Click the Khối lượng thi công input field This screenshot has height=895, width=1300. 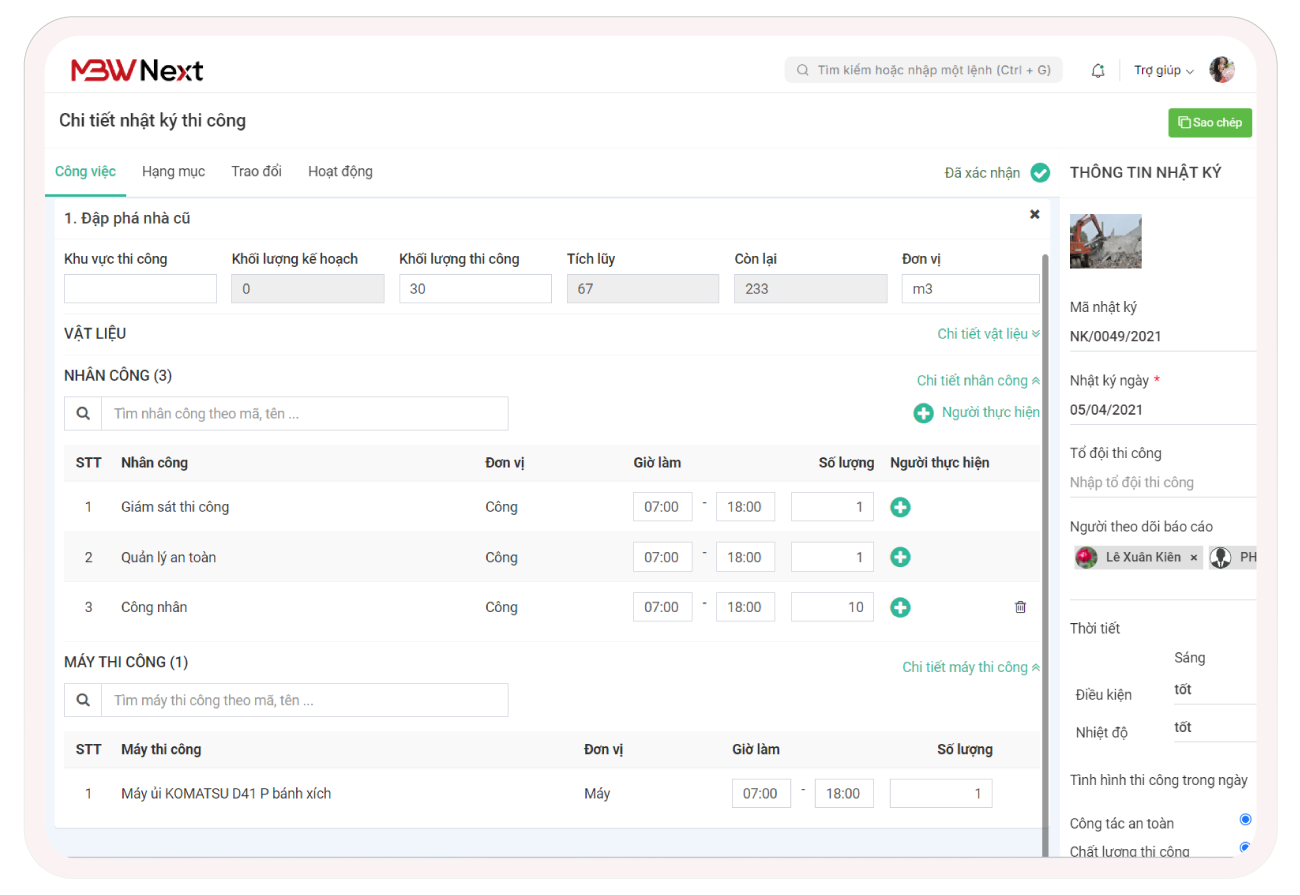coord(475,289)
